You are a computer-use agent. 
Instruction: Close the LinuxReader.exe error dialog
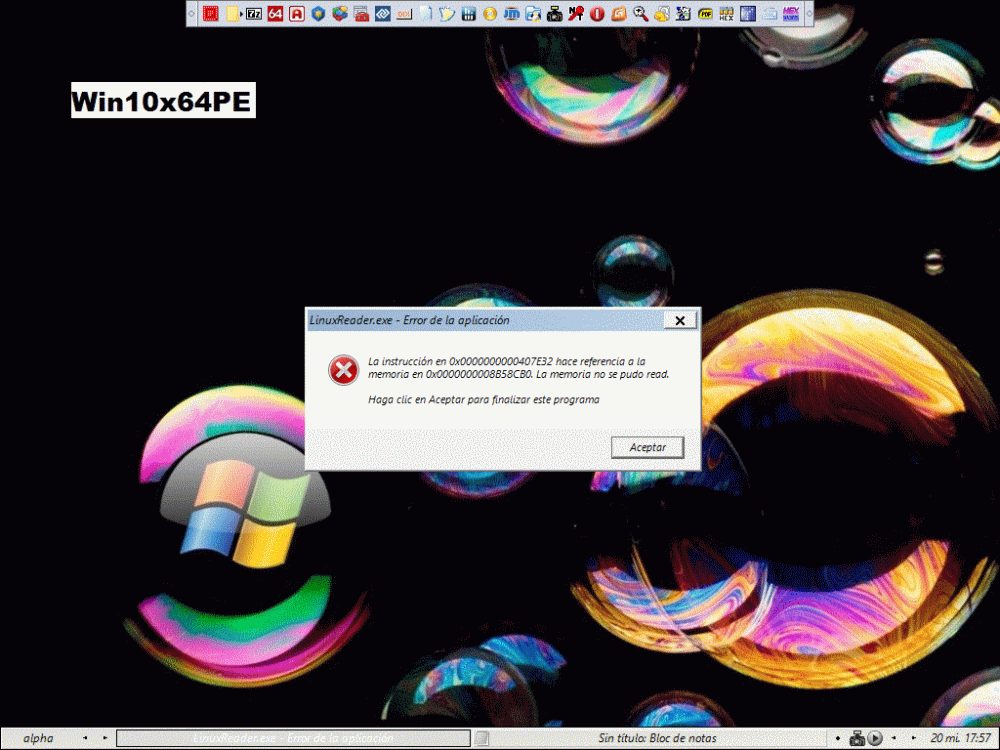[x=679, y=321]
